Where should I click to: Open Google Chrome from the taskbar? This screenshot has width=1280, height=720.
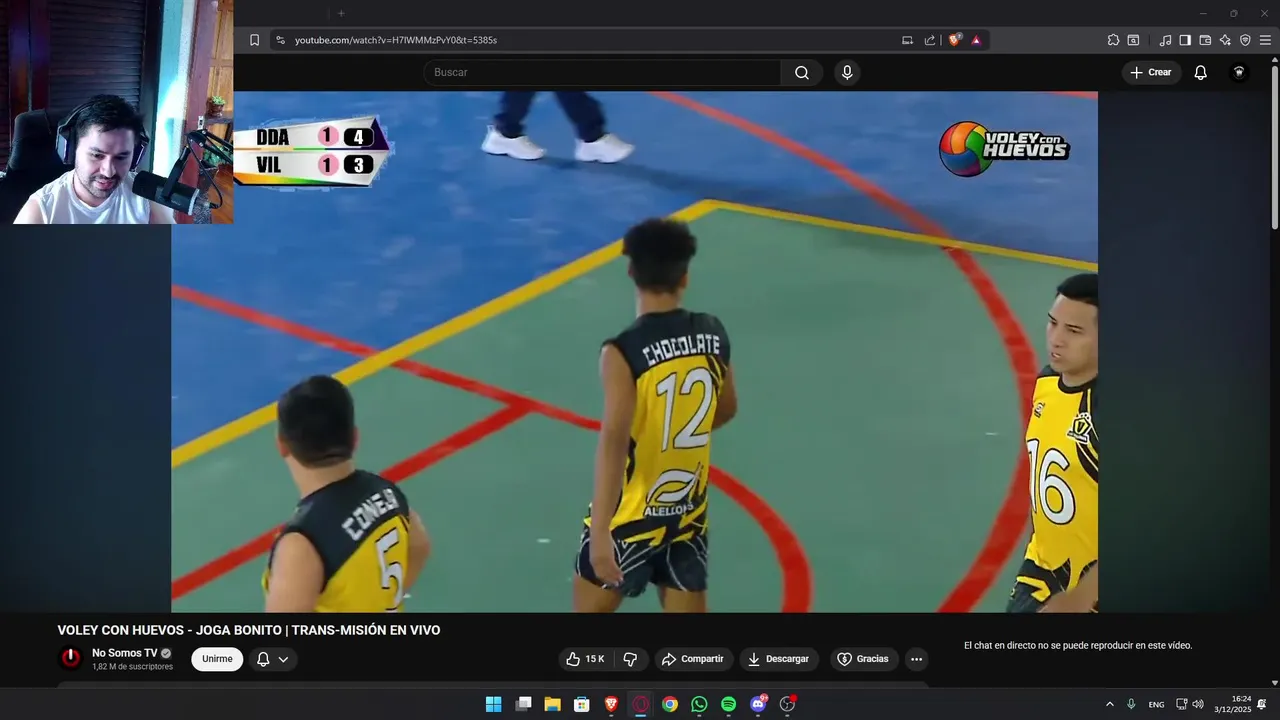(670, 704)
